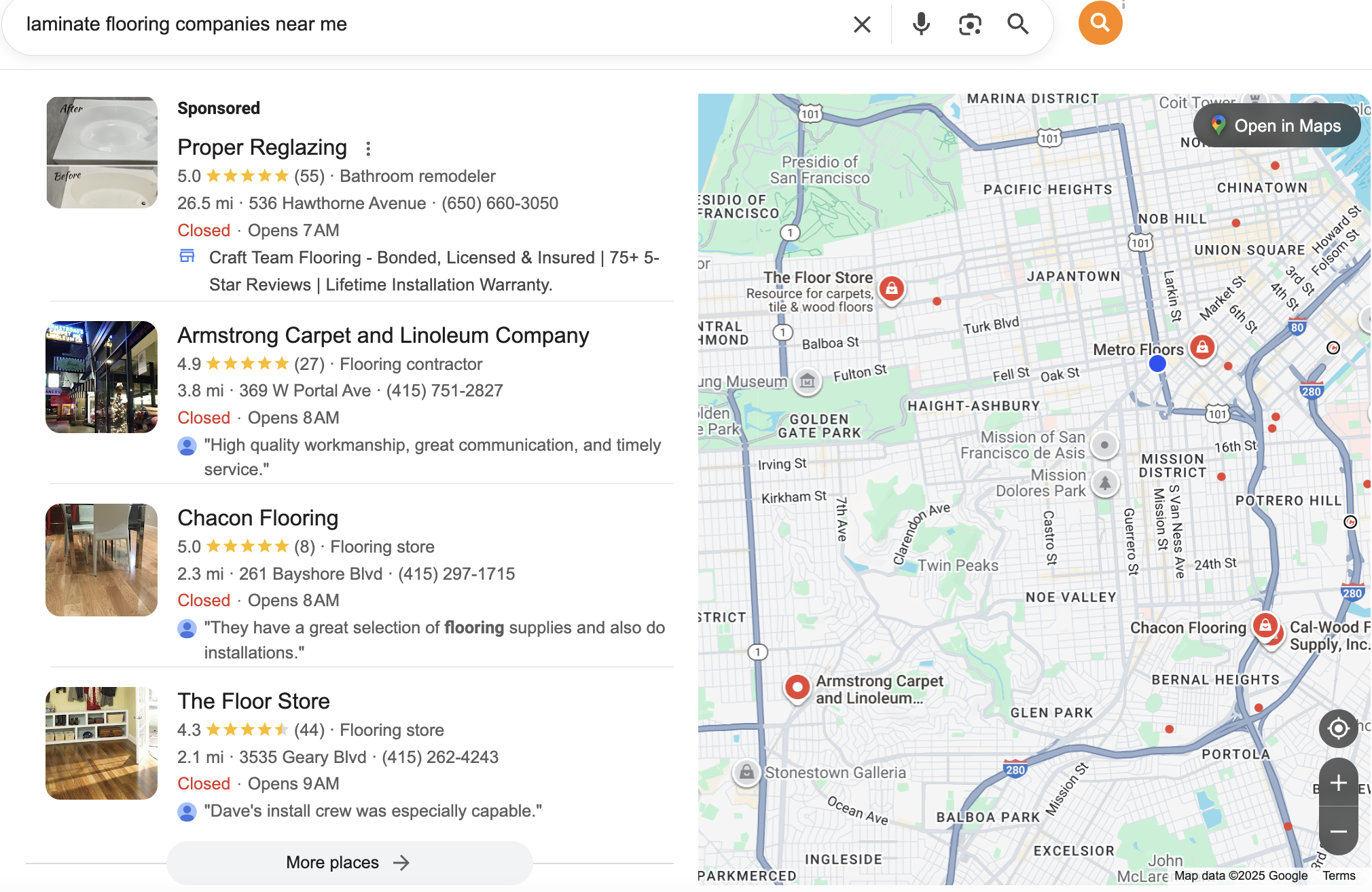Click the orange search extension button
This screenshot has height=892, width=1372.
1100,23
